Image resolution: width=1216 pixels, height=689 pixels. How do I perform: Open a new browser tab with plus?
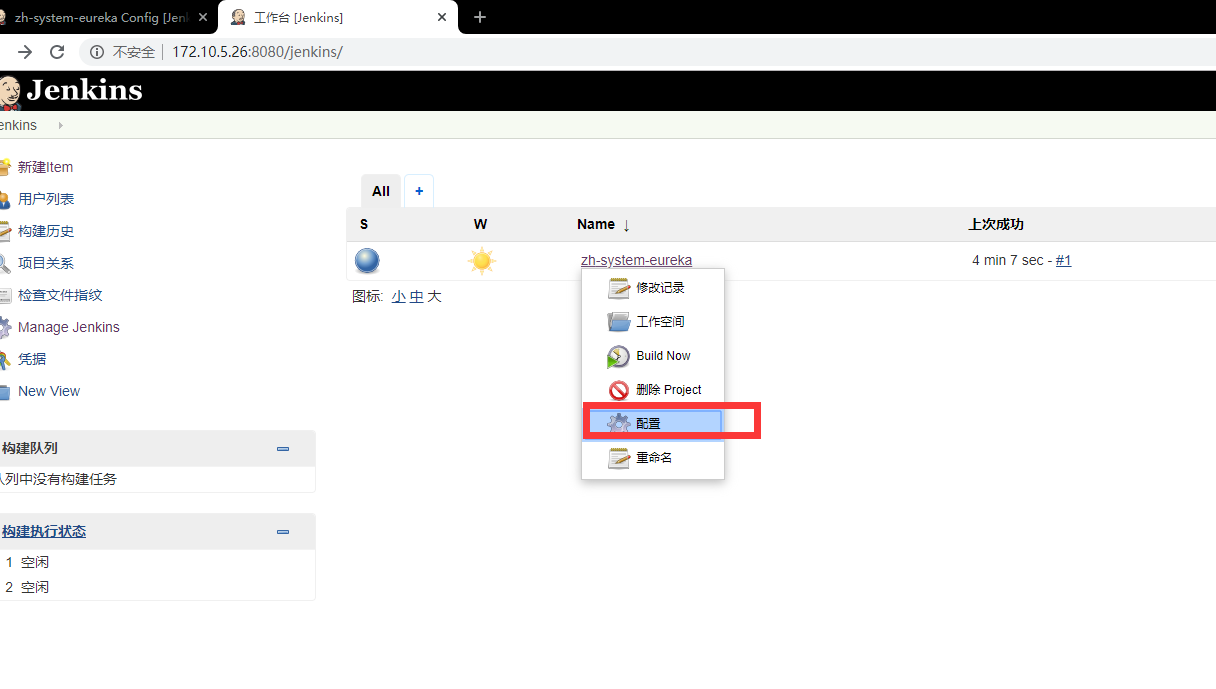click(480, 17)
